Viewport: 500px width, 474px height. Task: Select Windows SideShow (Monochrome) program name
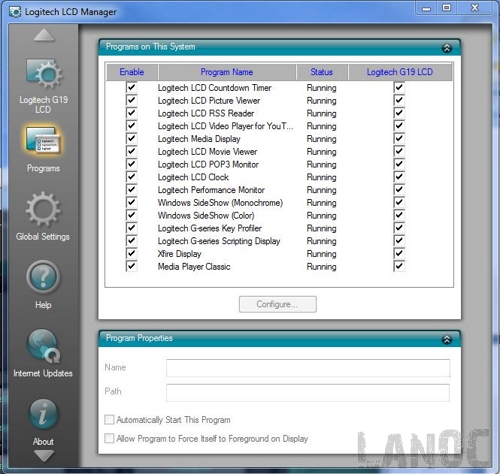coord(220,203)
